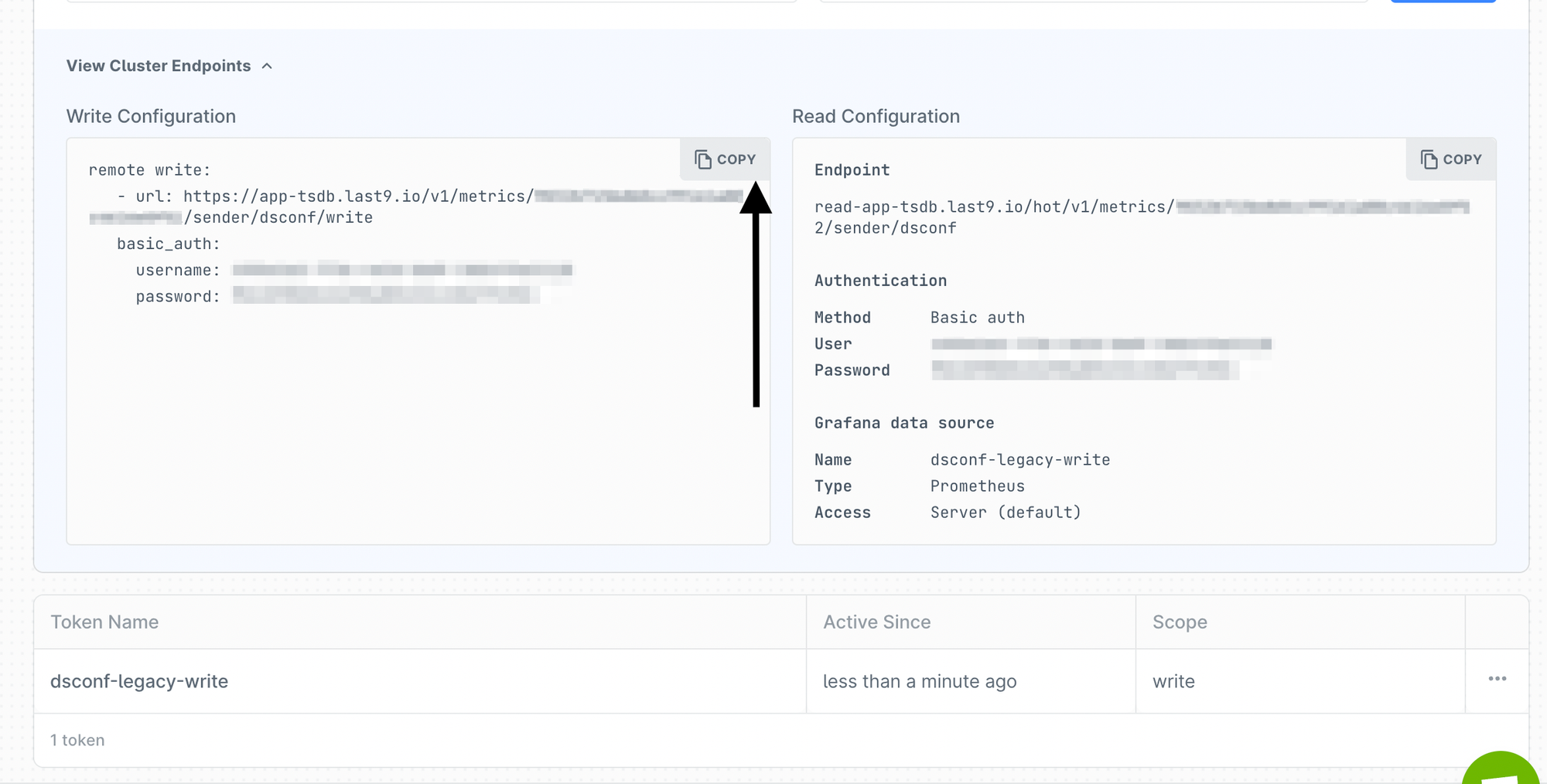Click the Prometheus type value
The image size is (1547, 784).
point(978,486)
